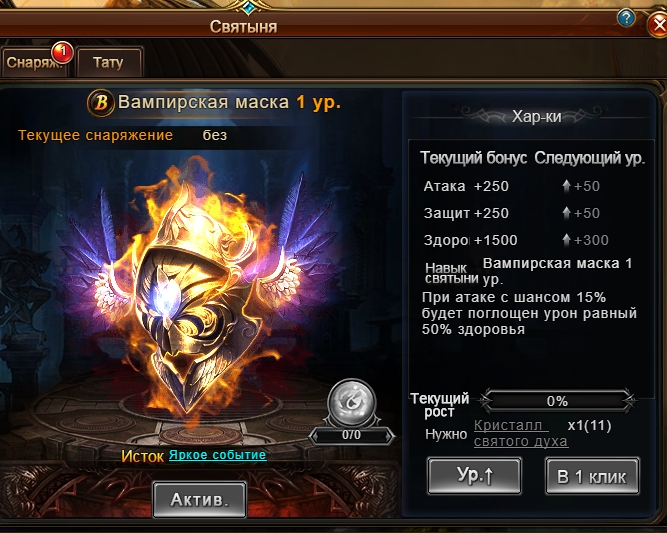The height and width of the screenshot is (533, 667).
Task: Click the Защит upgrade arrow +50
Action: pyautogui.click(x=581, y=213)
